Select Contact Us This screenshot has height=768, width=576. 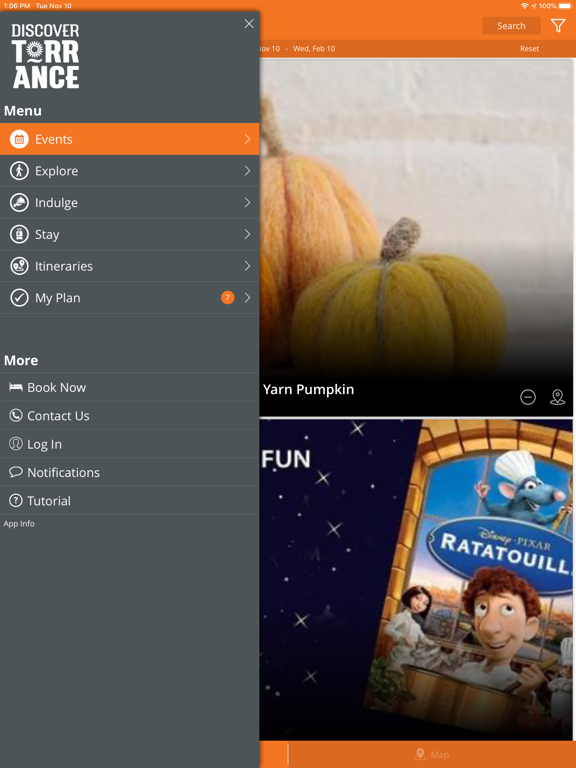click(x=129, y=415)
